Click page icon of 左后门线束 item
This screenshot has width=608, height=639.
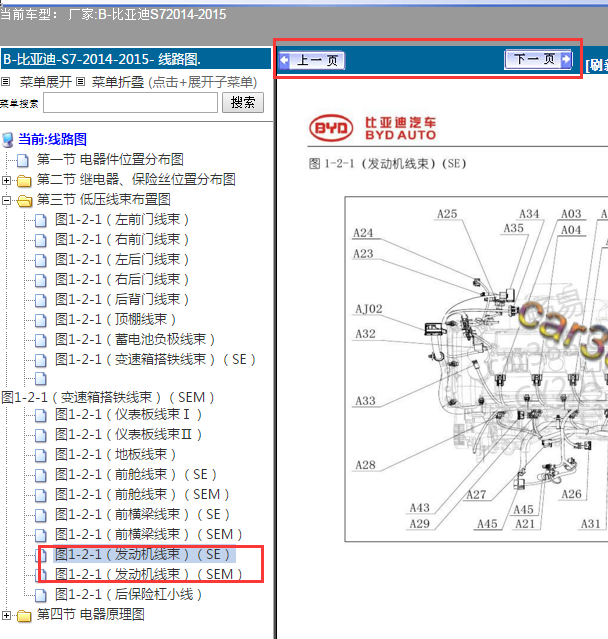click(41, 260)
